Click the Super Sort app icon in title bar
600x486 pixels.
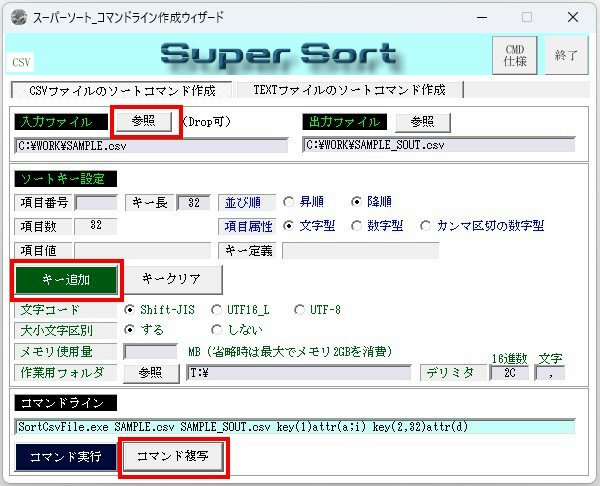point(18,17)
